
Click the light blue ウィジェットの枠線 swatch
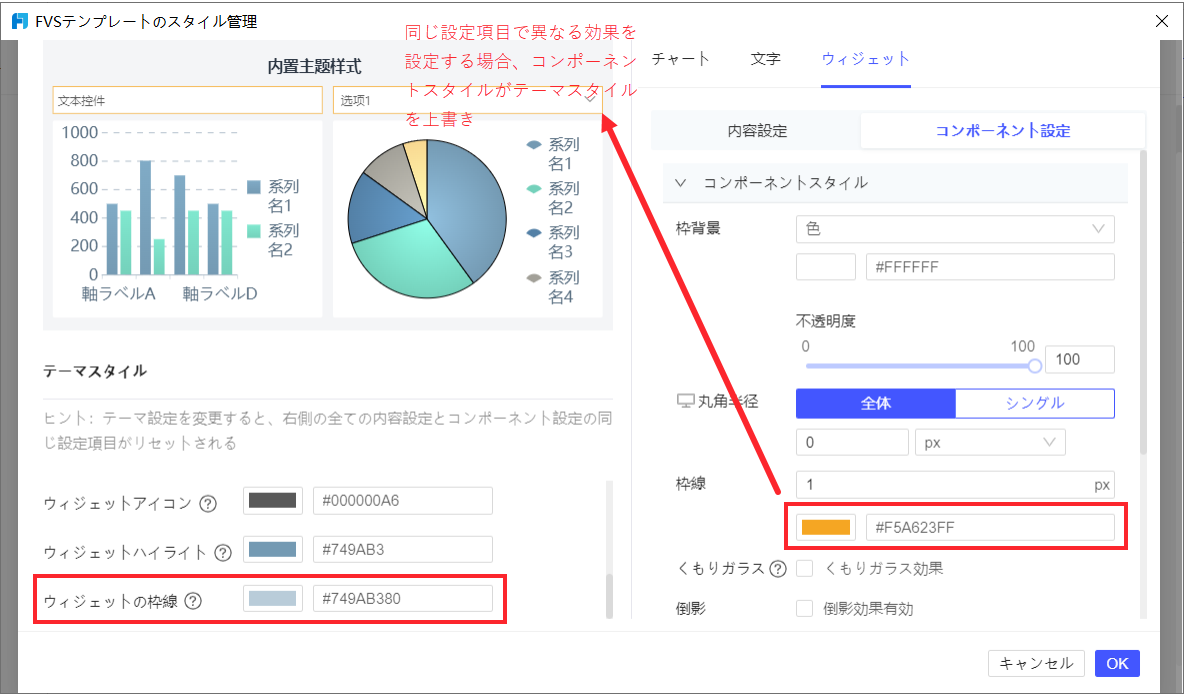(273, 599)
